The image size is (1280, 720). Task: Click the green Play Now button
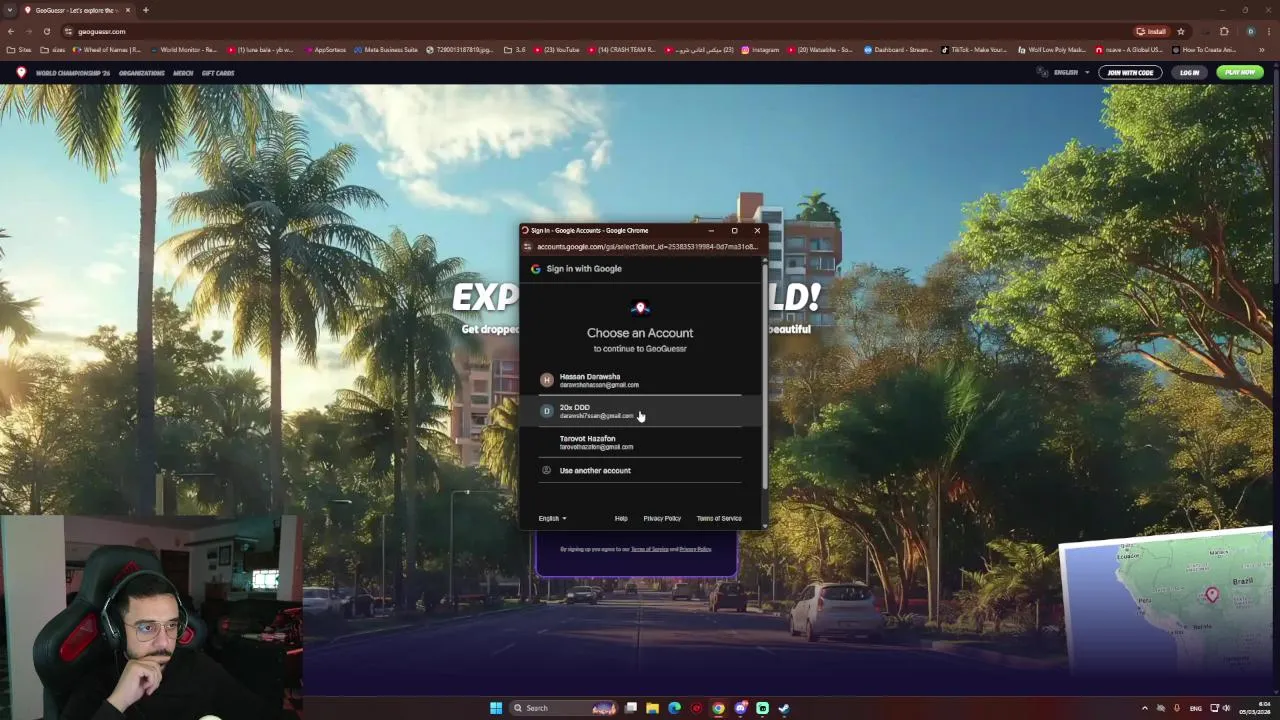(x=1240, y=72)
